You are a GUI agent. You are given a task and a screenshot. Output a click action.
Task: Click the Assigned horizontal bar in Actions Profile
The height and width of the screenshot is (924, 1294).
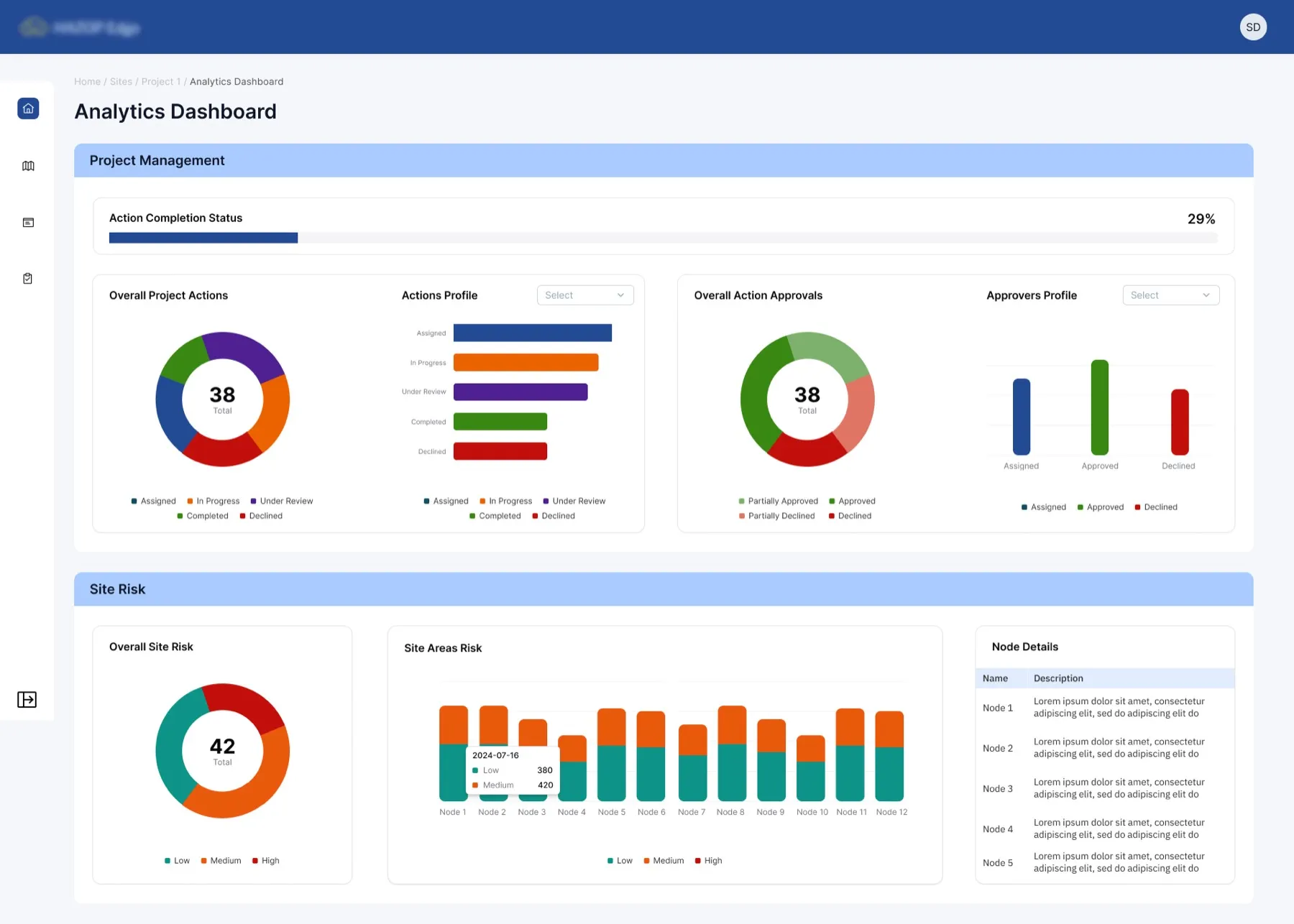[533, 333]
